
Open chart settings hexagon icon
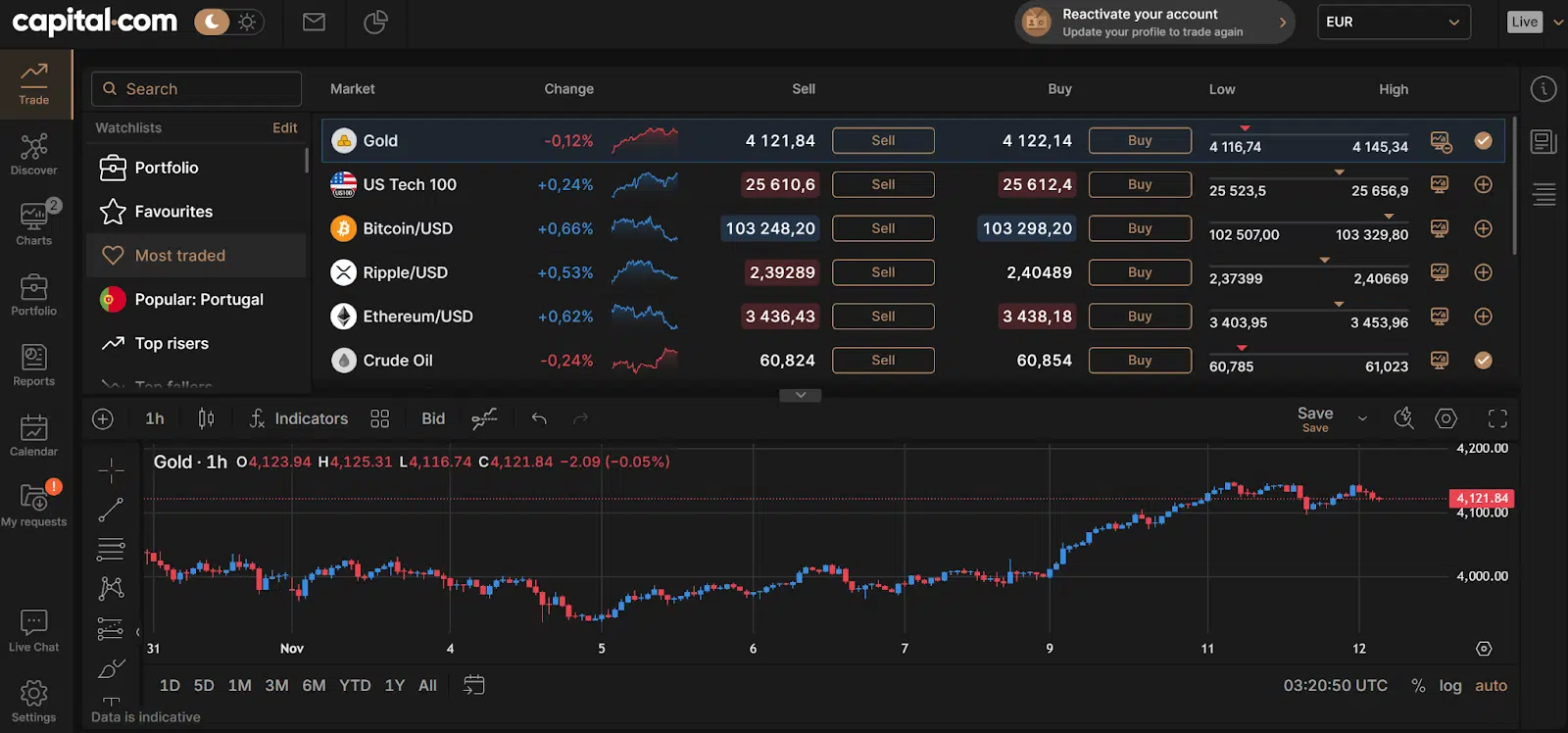click(1445, 418)
